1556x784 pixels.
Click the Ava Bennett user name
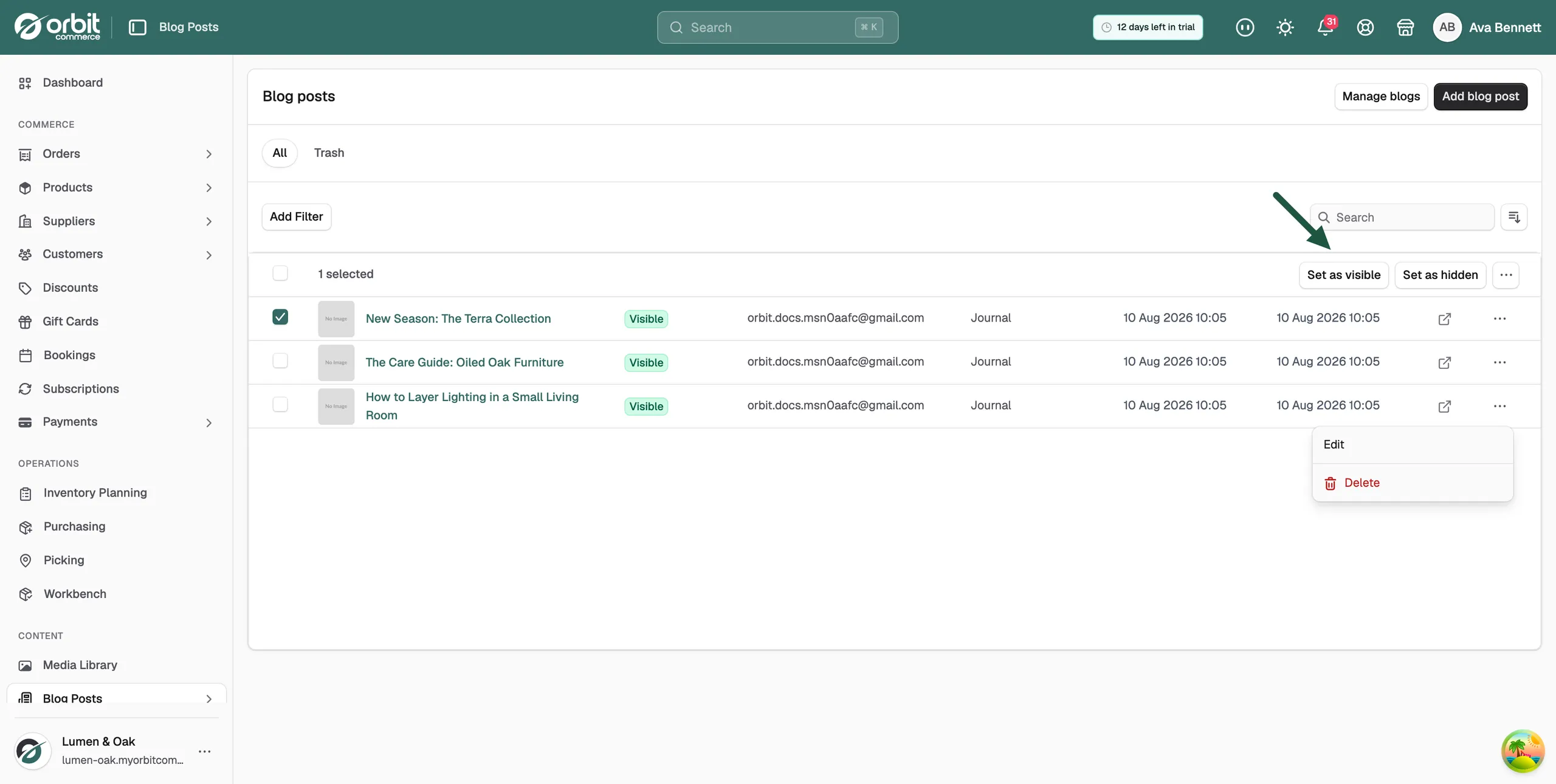[x=1505, y=27]
